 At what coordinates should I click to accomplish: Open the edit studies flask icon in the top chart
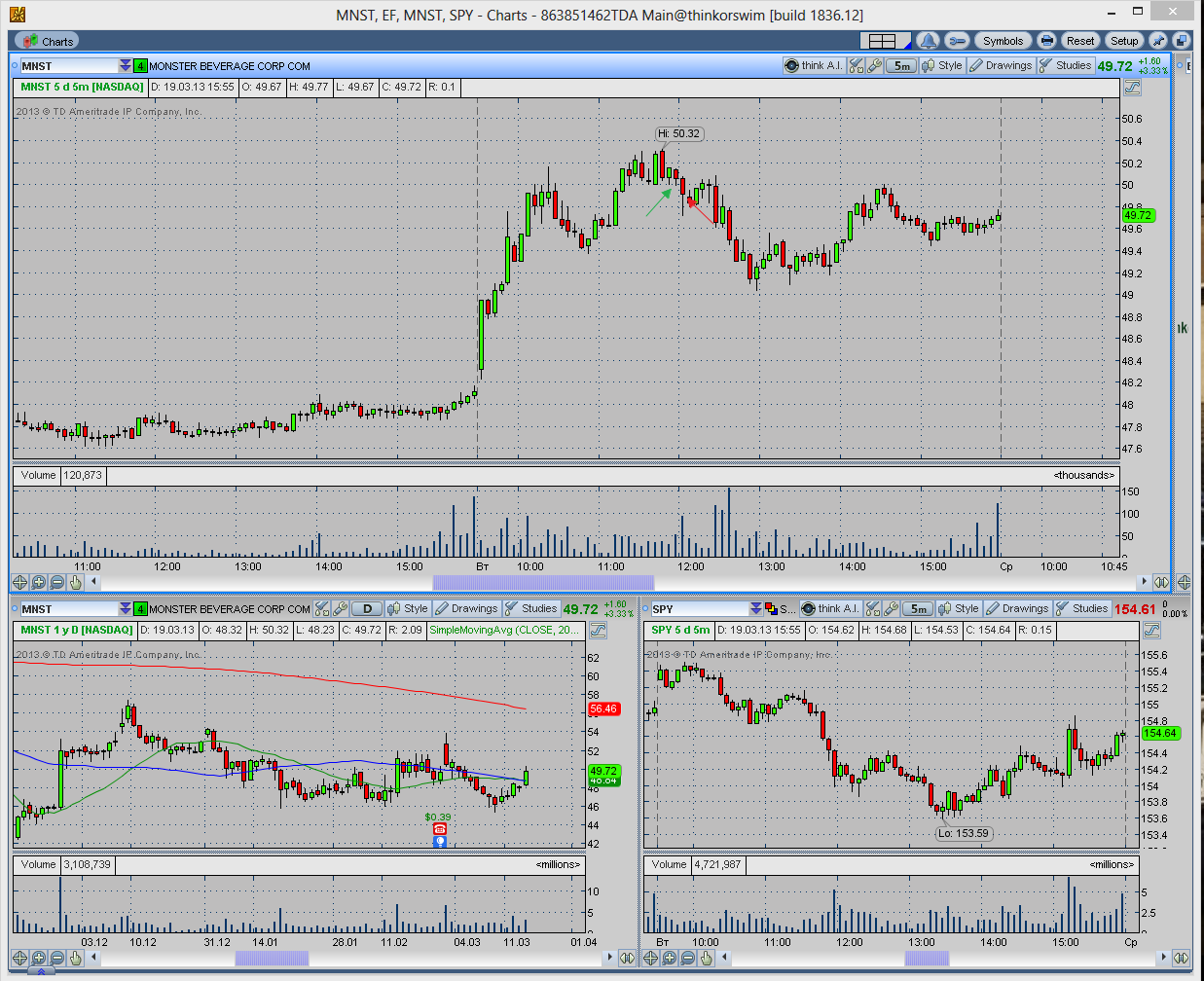coord(856,65)
